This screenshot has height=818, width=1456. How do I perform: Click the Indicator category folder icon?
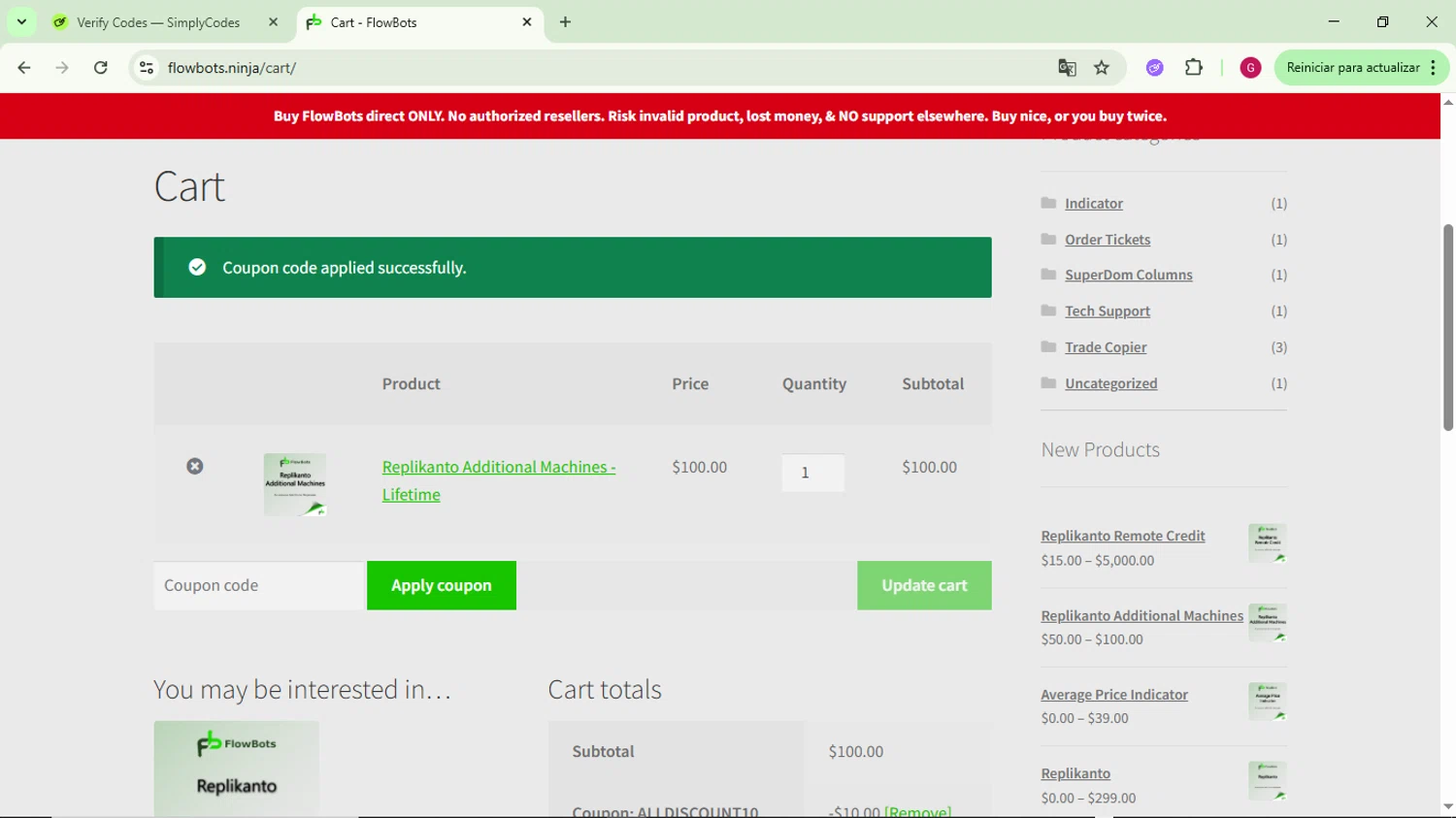(x=1048, y=203)
